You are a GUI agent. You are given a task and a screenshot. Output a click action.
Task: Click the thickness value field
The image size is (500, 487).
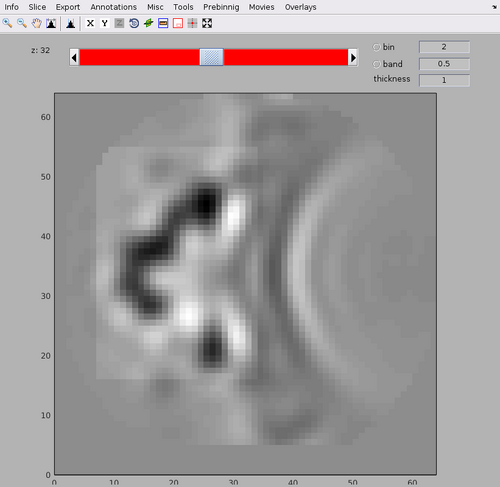coord(444,80)
